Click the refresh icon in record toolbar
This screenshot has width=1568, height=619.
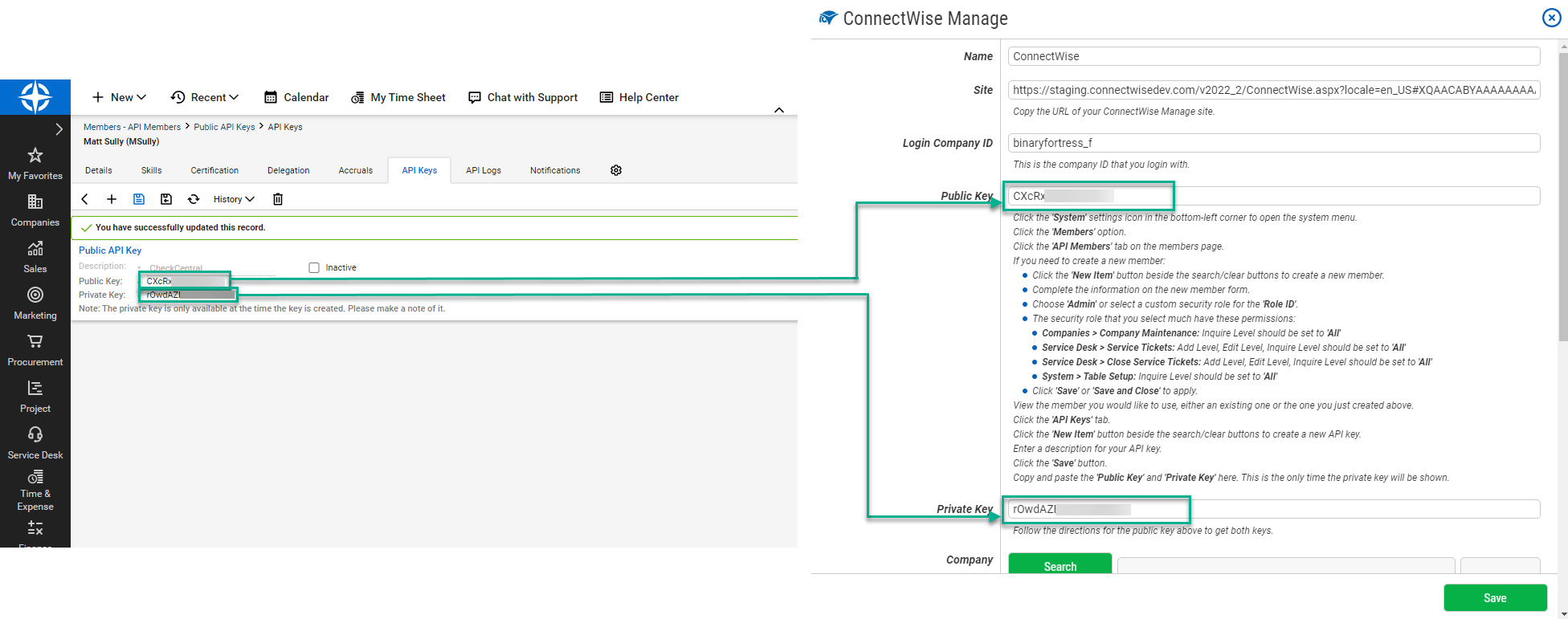click(x=194, y=199)
